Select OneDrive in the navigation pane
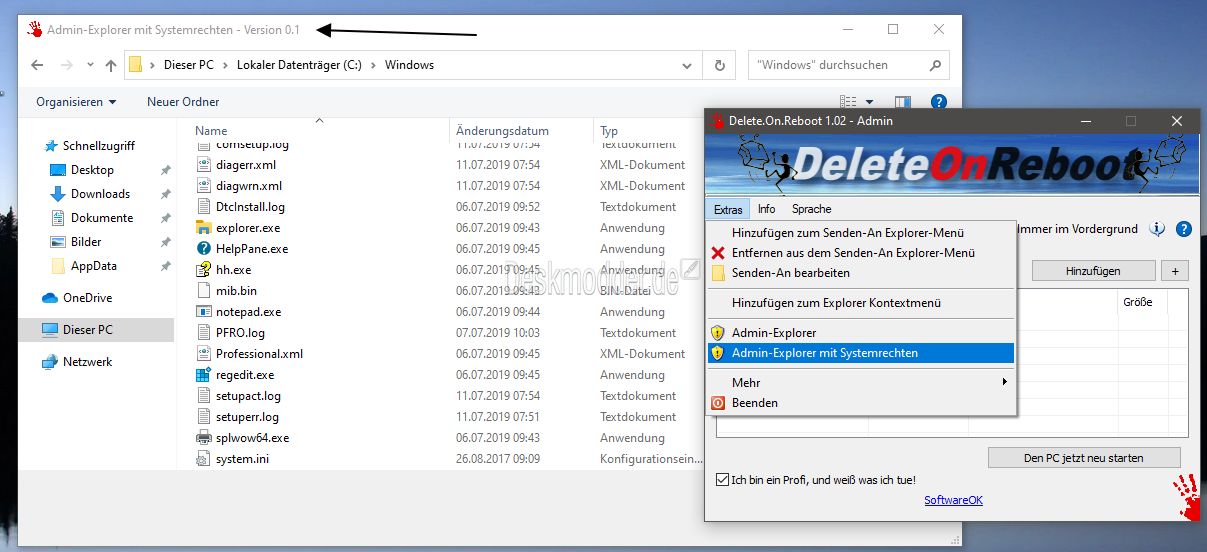Image resolution: width=1207 pixels, height=552 pixels. (87, 298)
